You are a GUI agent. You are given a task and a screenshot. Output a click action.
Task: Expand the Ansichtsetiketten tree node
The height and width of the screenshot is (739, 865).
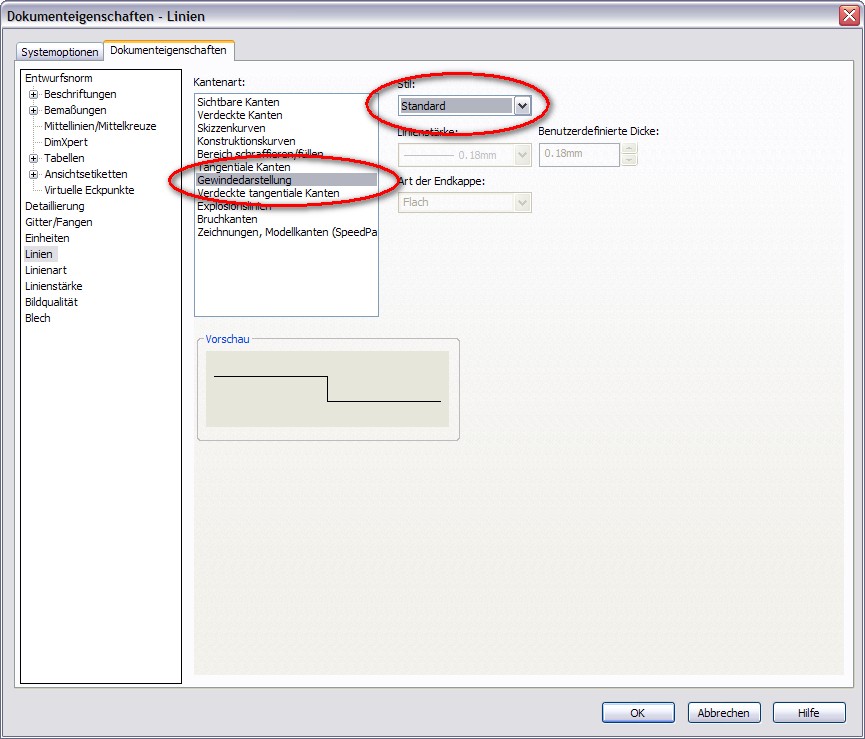point(34,174)
